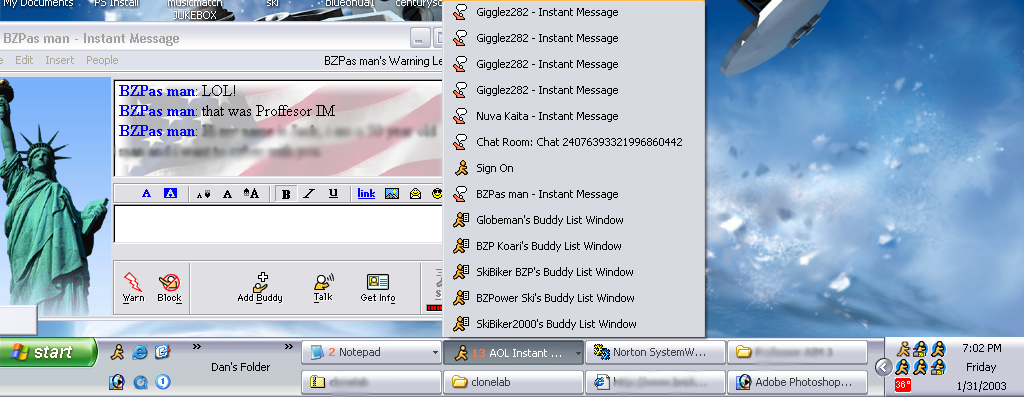This screenshot has width=1024, height=397.
Task: Select the smaller font size icon
Action: (204, 194)
